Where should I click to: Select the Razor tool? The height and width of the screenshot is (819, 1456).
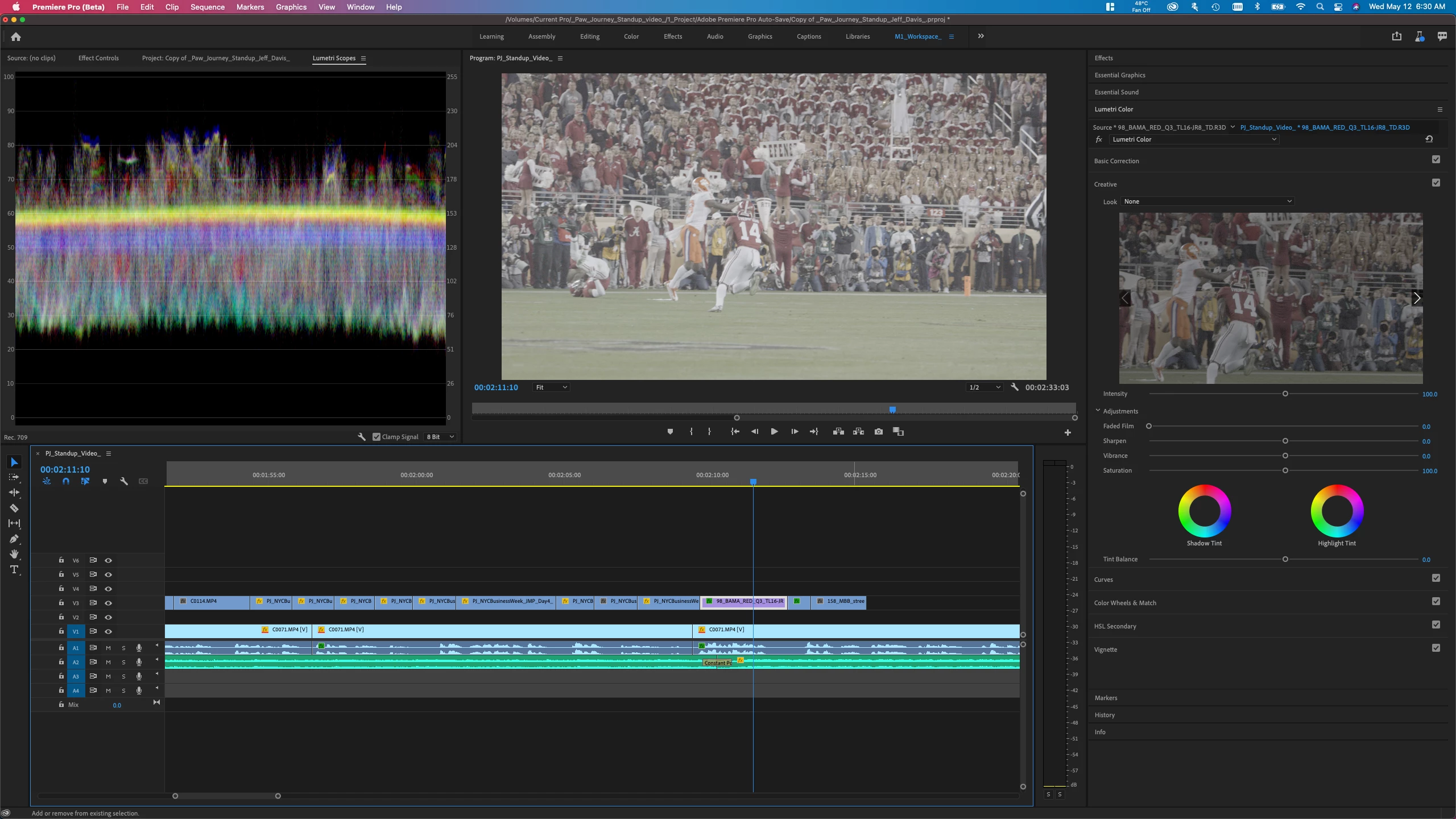point(14,508)
